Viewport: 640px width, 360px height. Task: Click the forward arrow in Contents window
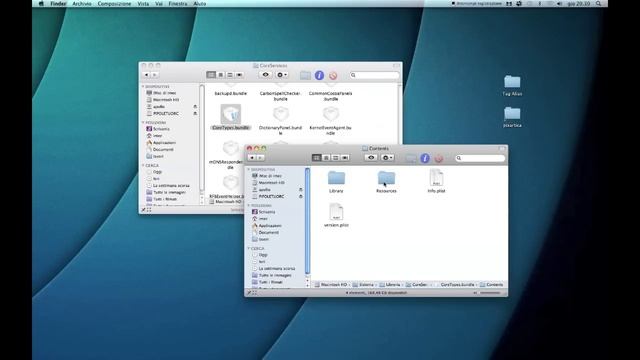[260, 158]
